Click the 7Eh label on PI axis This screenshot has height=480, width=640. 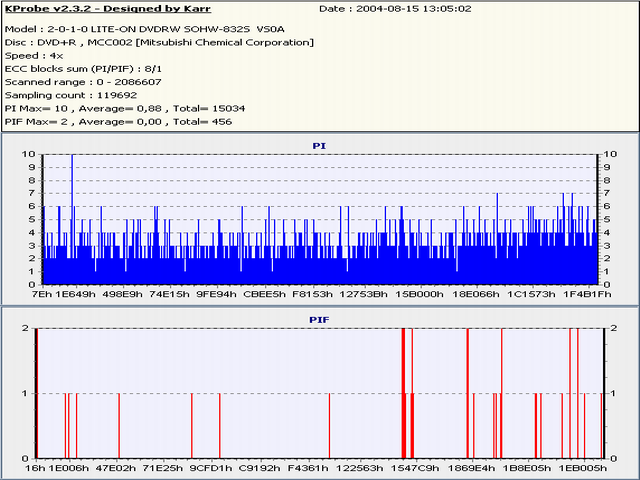[x=42, y=294]
